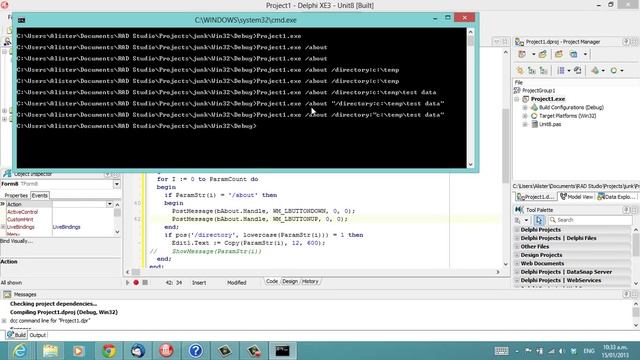Click the orange sync gear icon in Project Manager
This screenshot has height=360, width=640.
pos(520,71)
